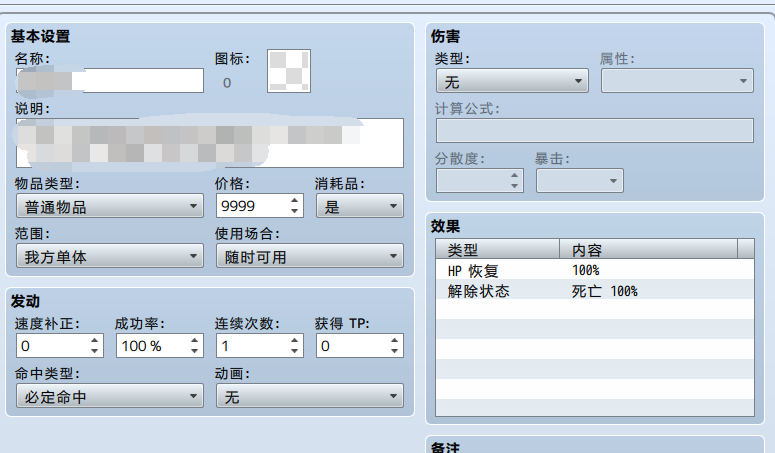The width and height of the screenshot is (775, 453).
Task: Open the 使用场合 dropdown showing 随时可用
Action: (309, 256)
